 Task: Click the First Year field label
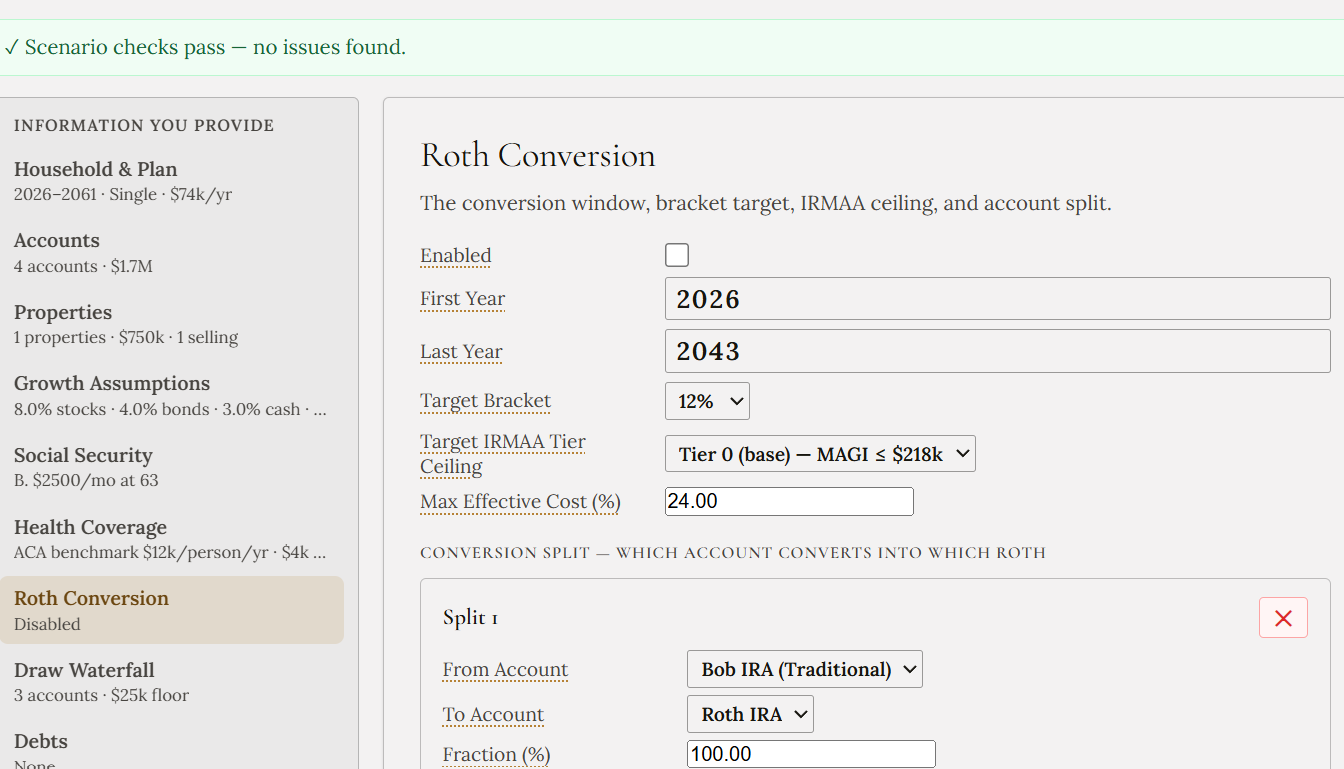[462, 298]
